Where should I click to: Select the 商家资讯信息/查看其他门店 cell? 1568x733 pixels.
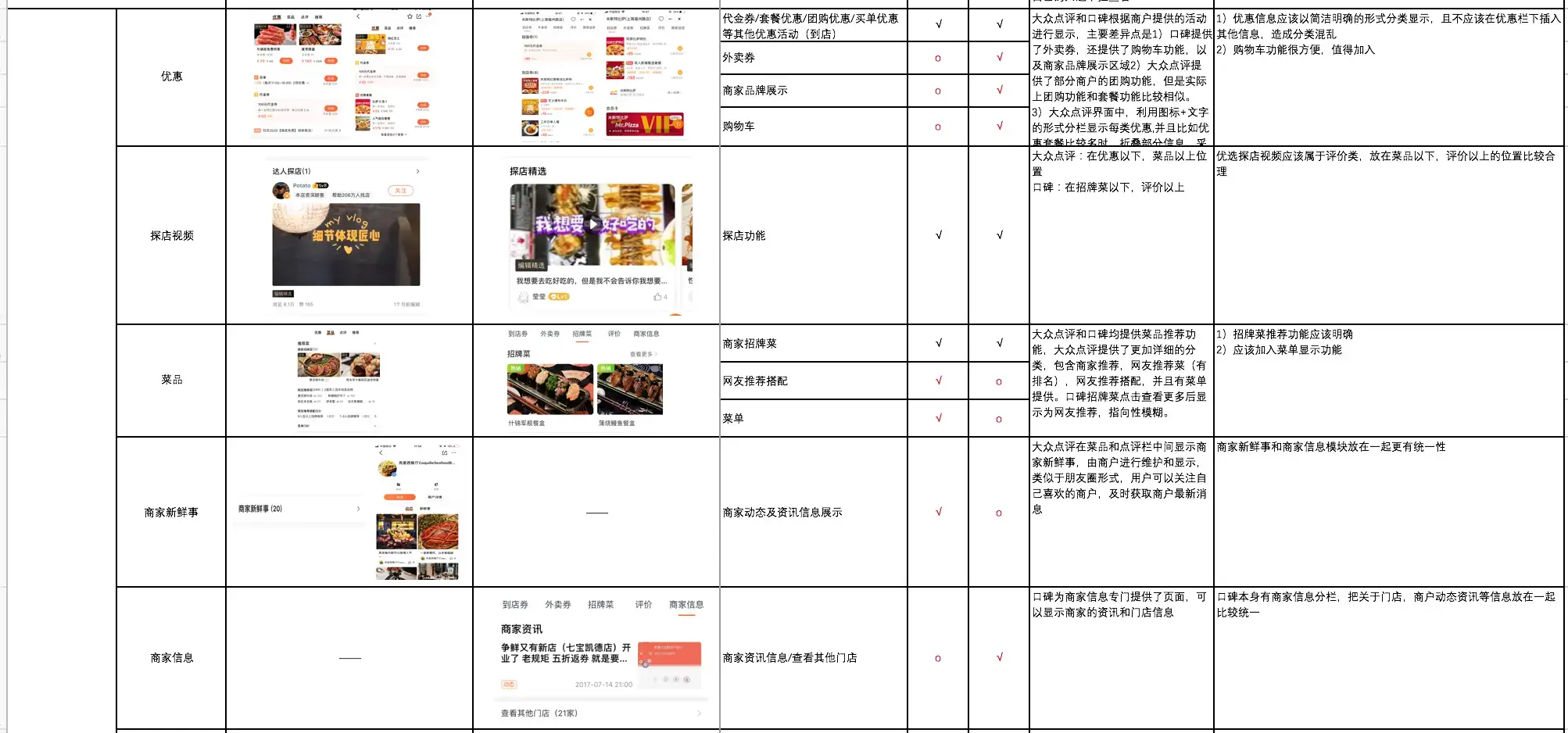click(x=814, y=658)
